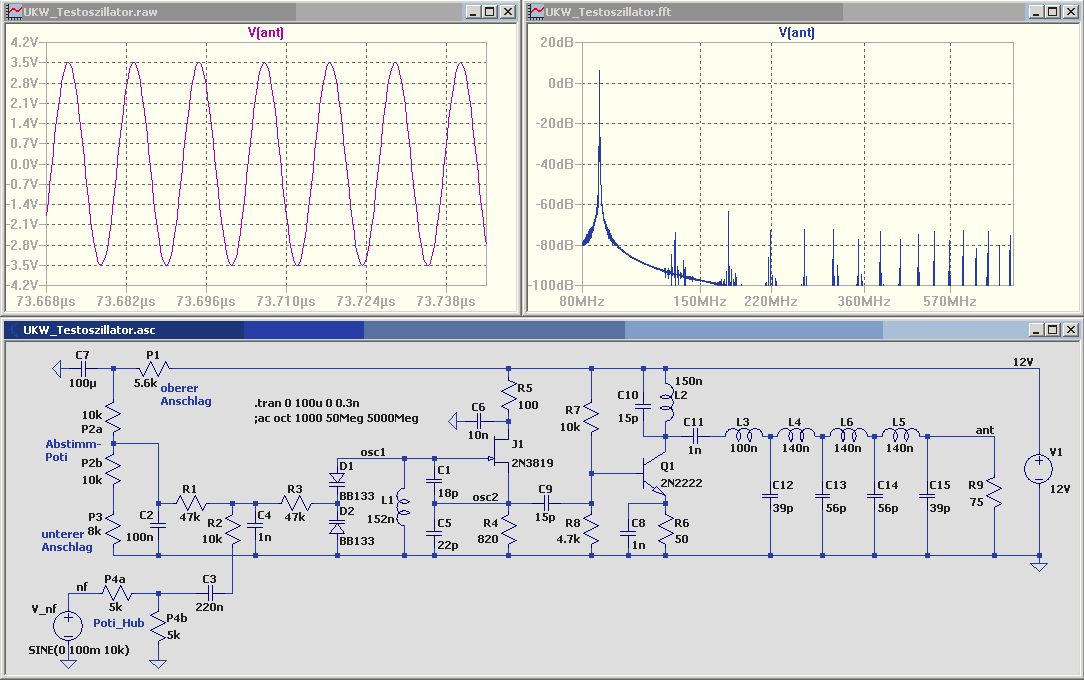Image resolution: width=1084 pixels, height=680 pixels.
Task: Click the V1 12V voltage source symbol
Action: click(1038, 469)
